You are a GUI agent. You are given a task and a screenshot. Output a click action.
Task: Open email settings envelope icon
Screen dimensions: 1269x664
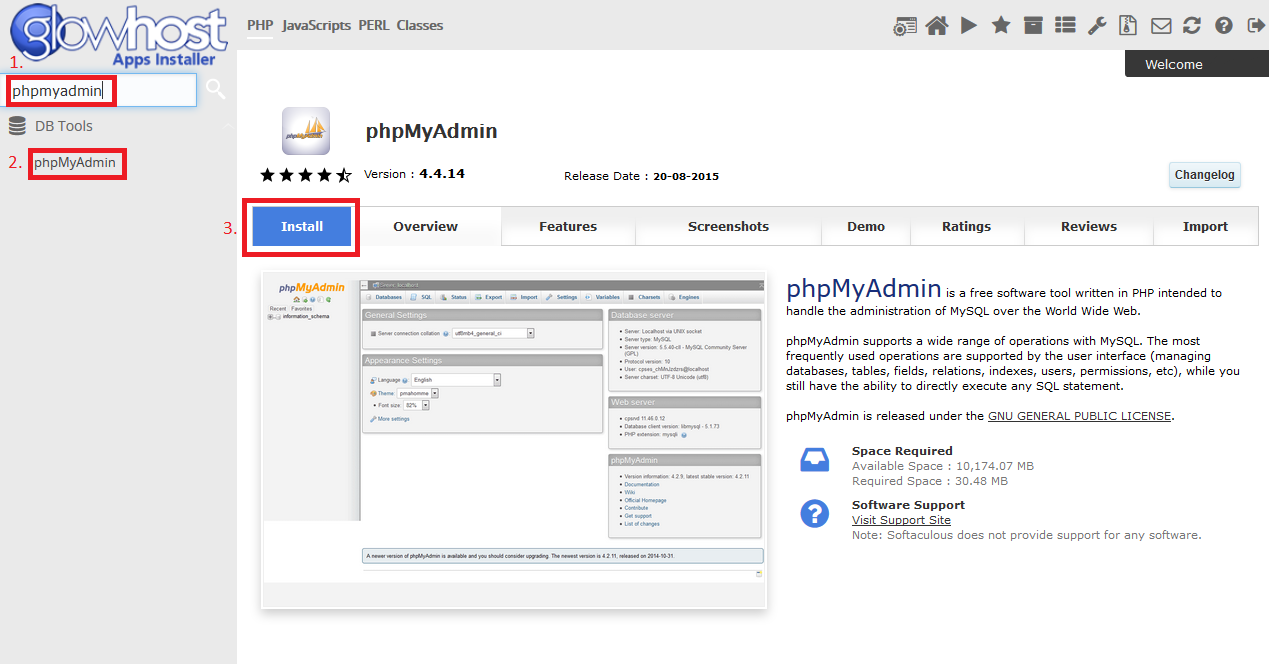tap(1160, 26)
